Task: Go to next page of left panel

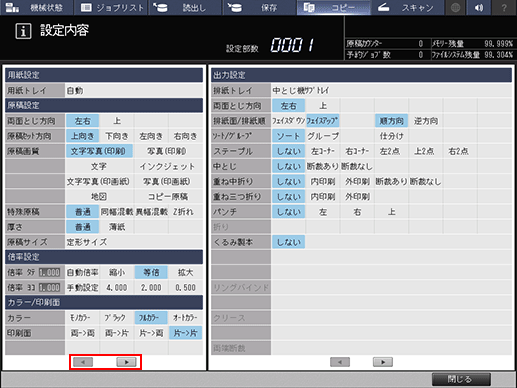Action: coord(126,362)
